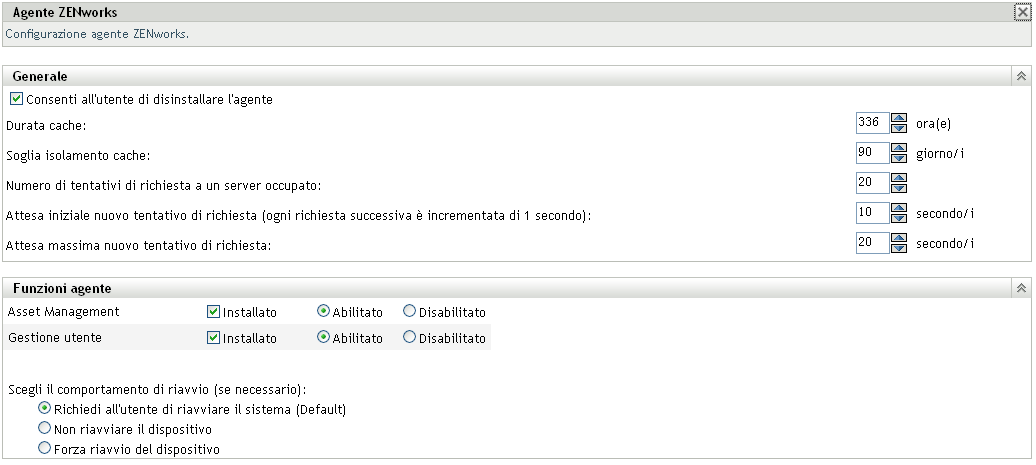Image resolution: width=1036 pixels, height=465 pixels.
Task: Choose 'Forza riavvio del dispositivo' option
Action: coord(44,449)
